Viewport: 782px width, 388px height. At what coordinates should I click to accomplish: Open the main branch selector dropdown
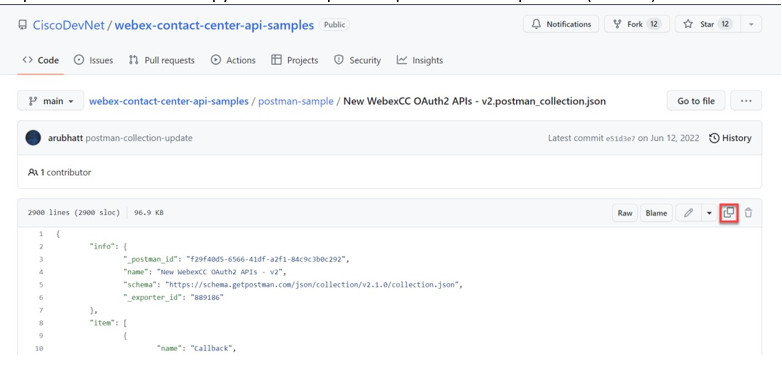(51, 101)
